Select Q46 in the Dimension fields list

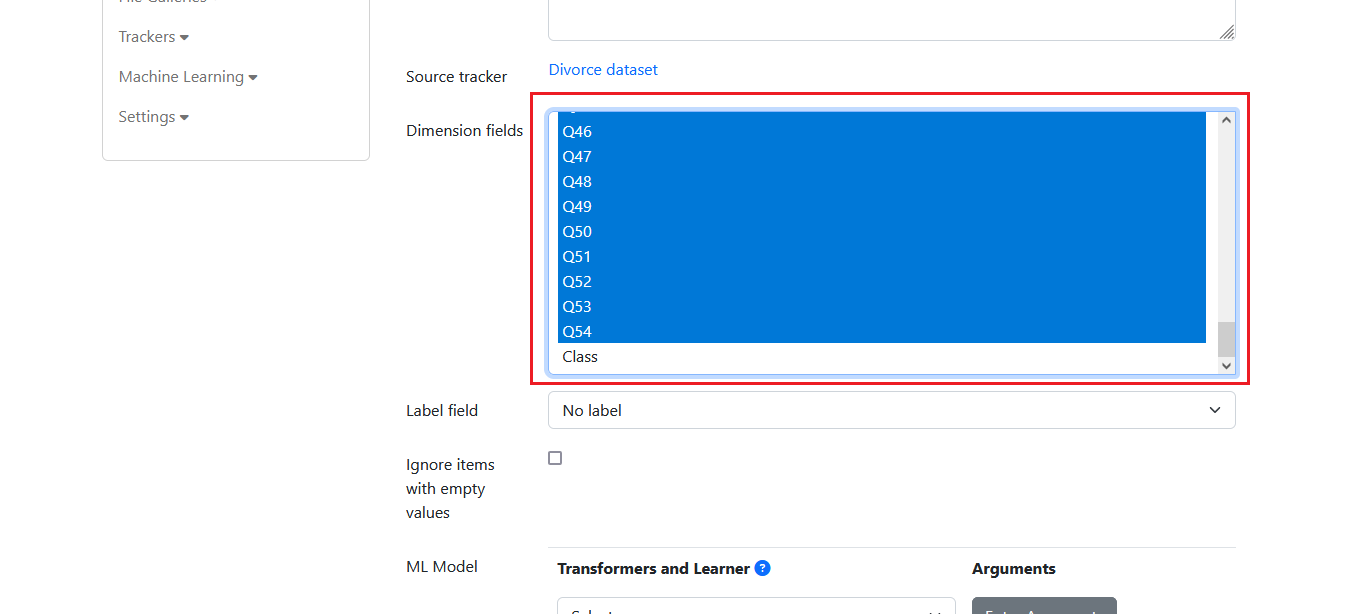tap(881, 131)
